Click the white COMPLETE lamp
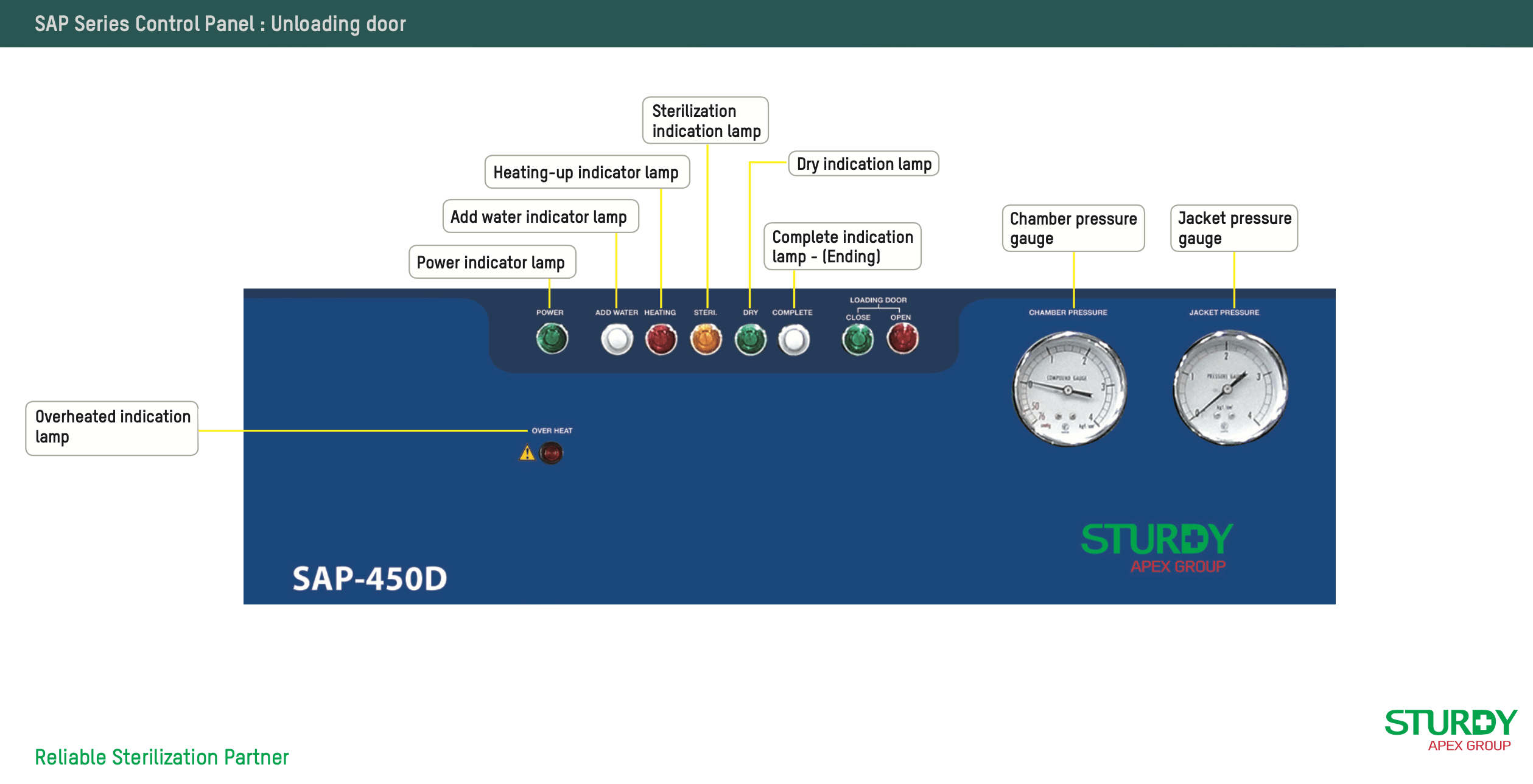 tap(794, 339)
